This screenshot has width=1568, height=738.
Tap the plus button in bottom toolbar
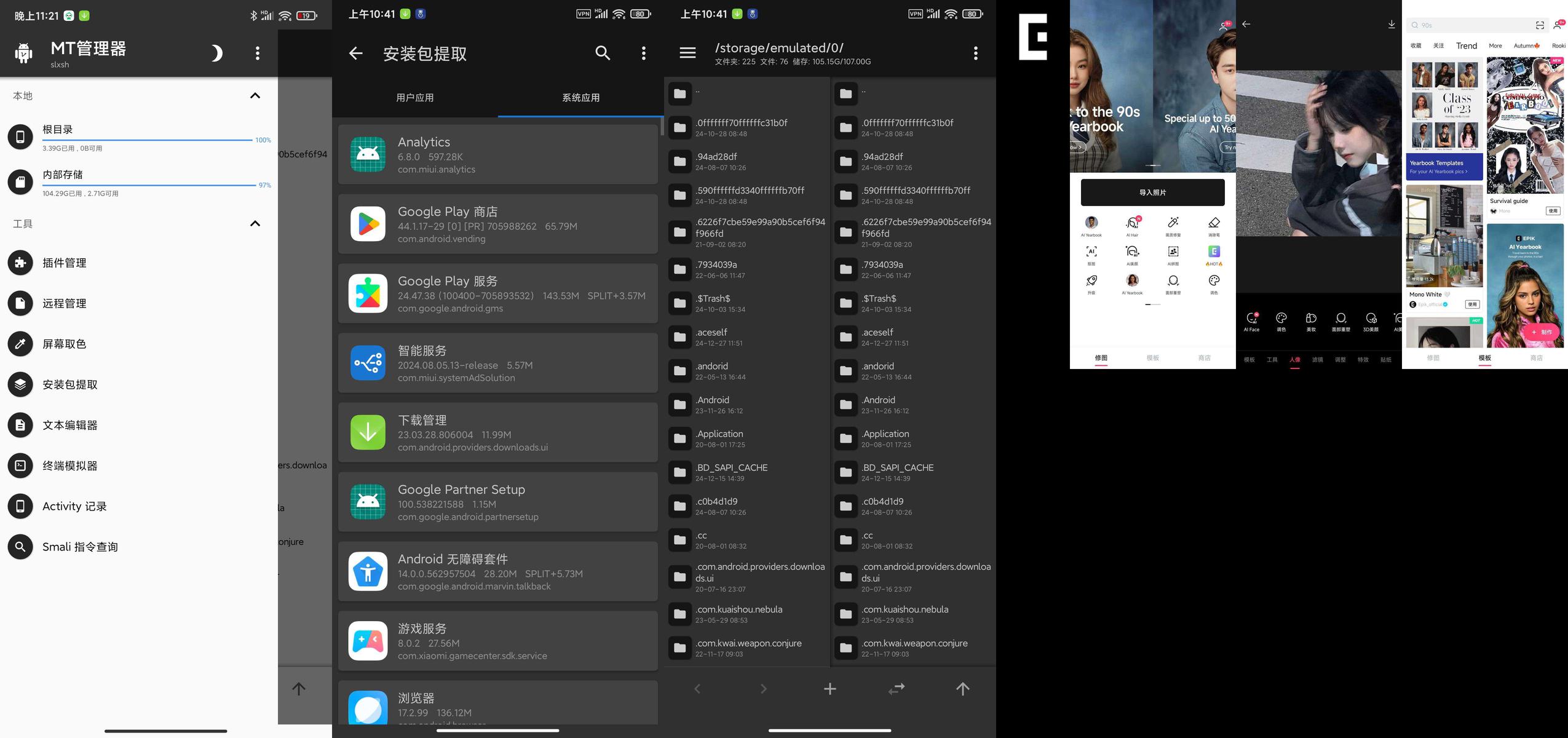pos(830,689)
